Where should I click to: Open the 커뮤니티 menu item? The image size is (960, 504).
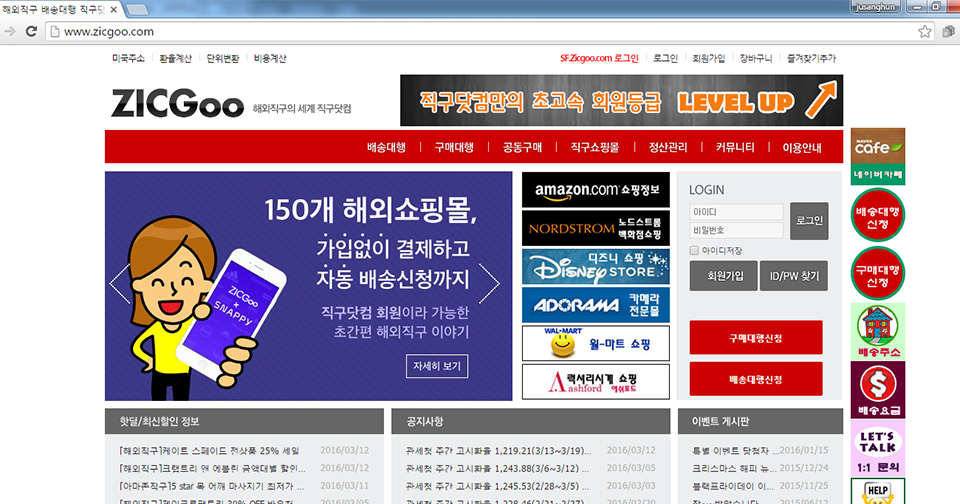coord(734,147)
